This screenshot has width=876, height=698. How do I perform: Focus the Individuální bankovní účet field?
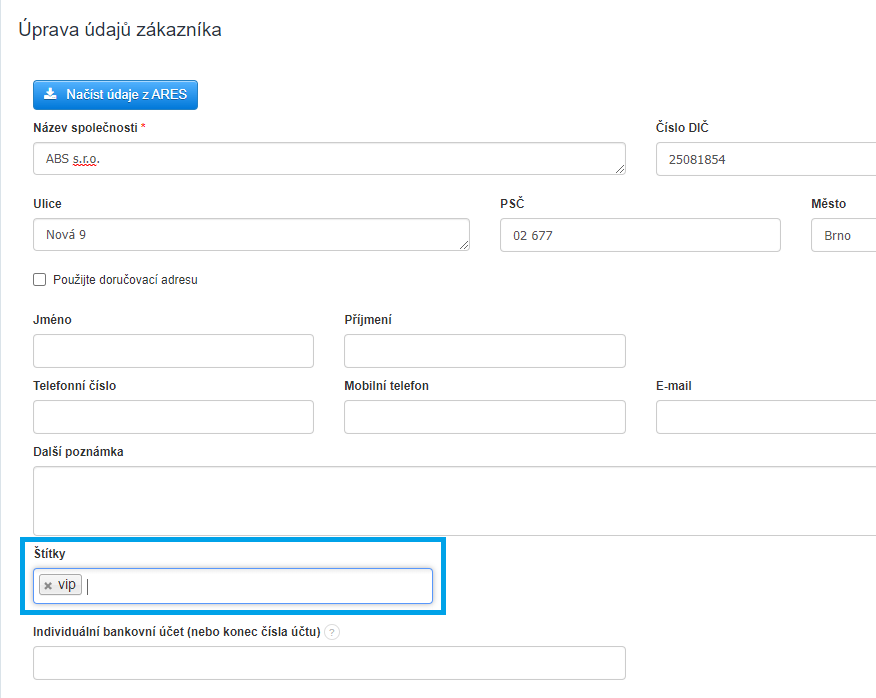point(329,663)
